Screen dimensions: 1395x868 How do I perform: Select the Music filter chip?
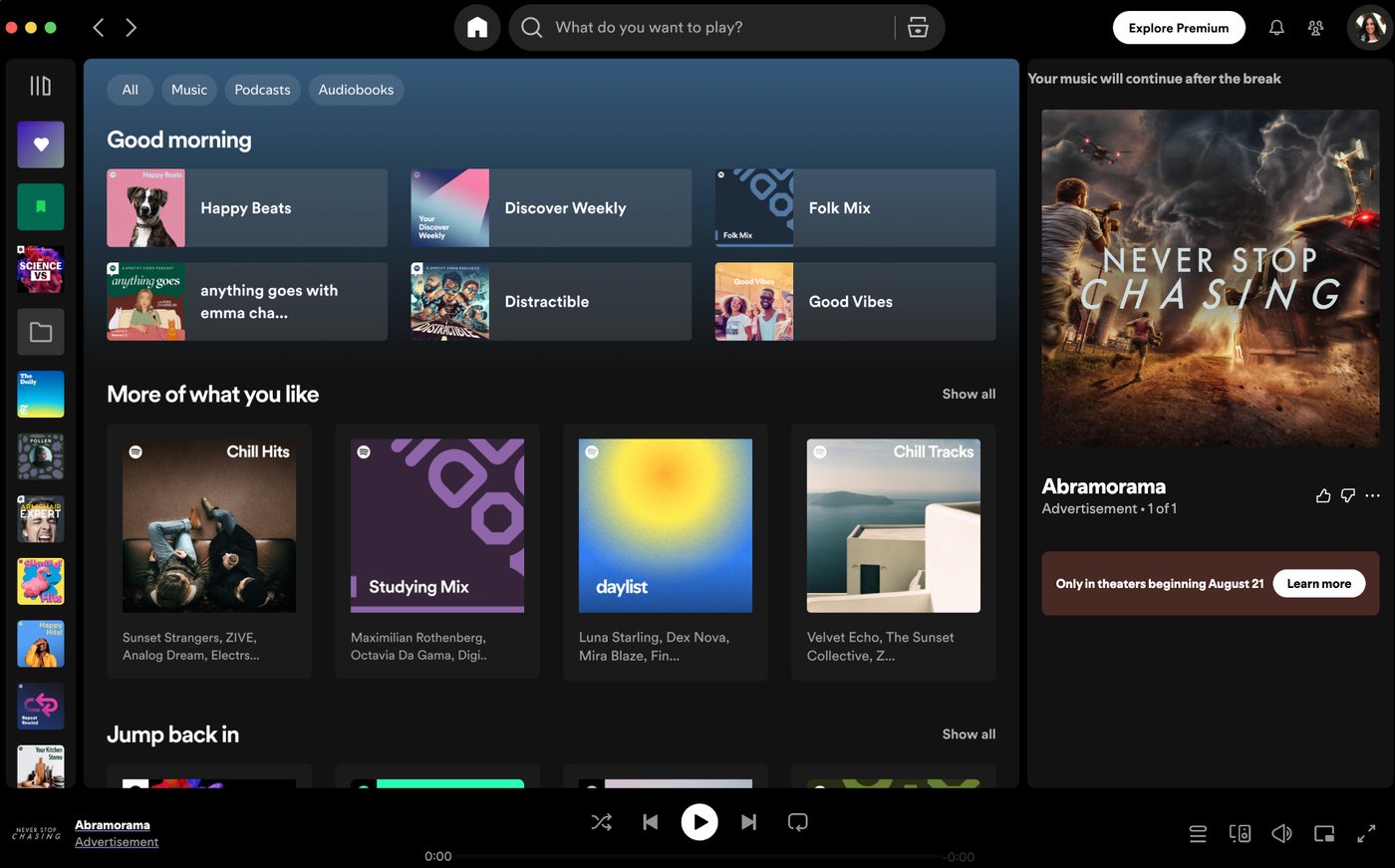pos(189,90)
